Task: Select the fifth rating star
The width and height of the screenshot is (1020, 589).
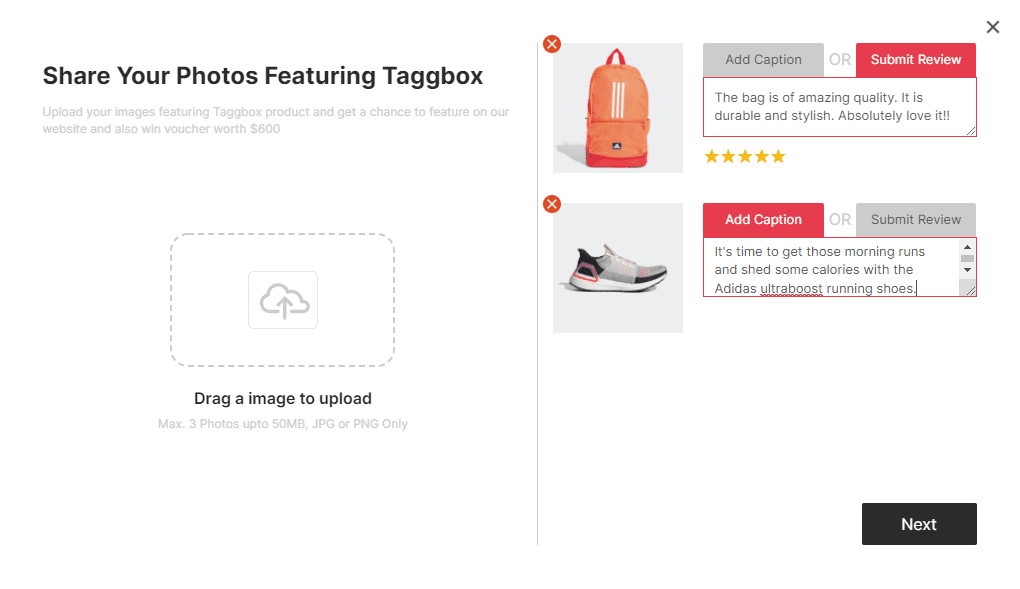Action: point(778,156)
